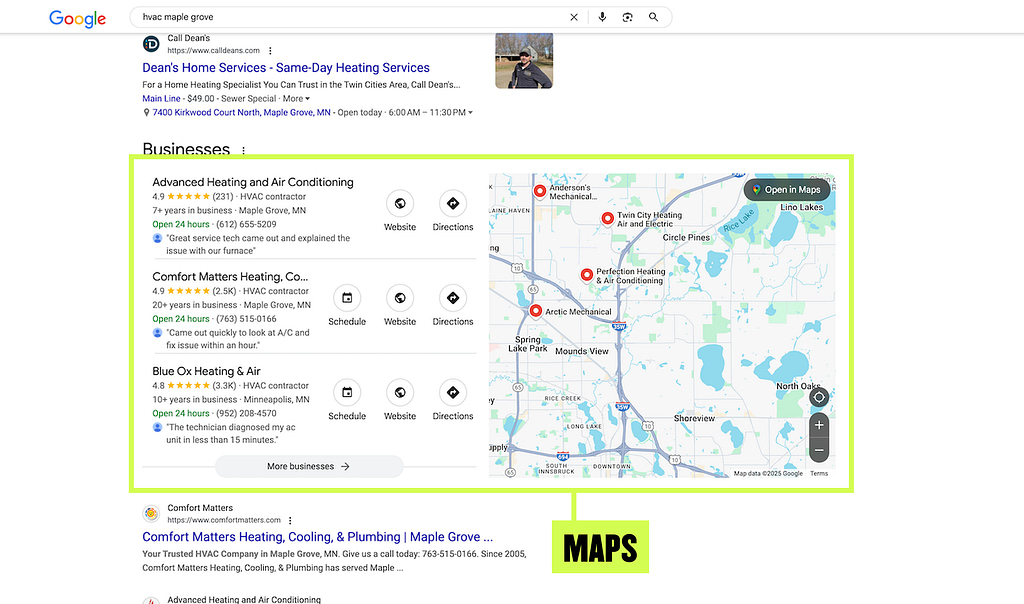Click the my-location compass icon on the map
1024x604 pixels.
(819, 397)
